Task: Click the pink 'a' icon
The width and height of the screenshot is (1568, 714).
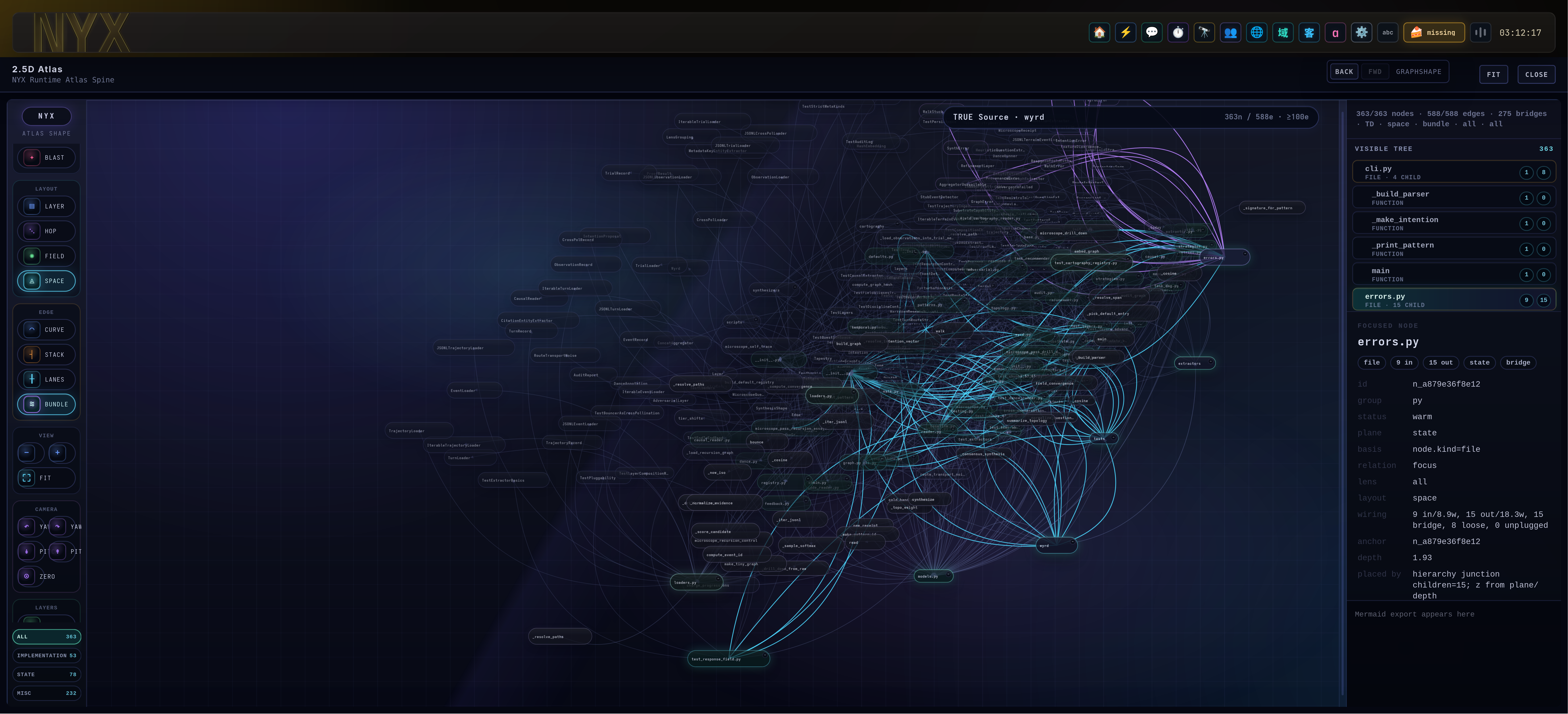Action: point(1335,33)
